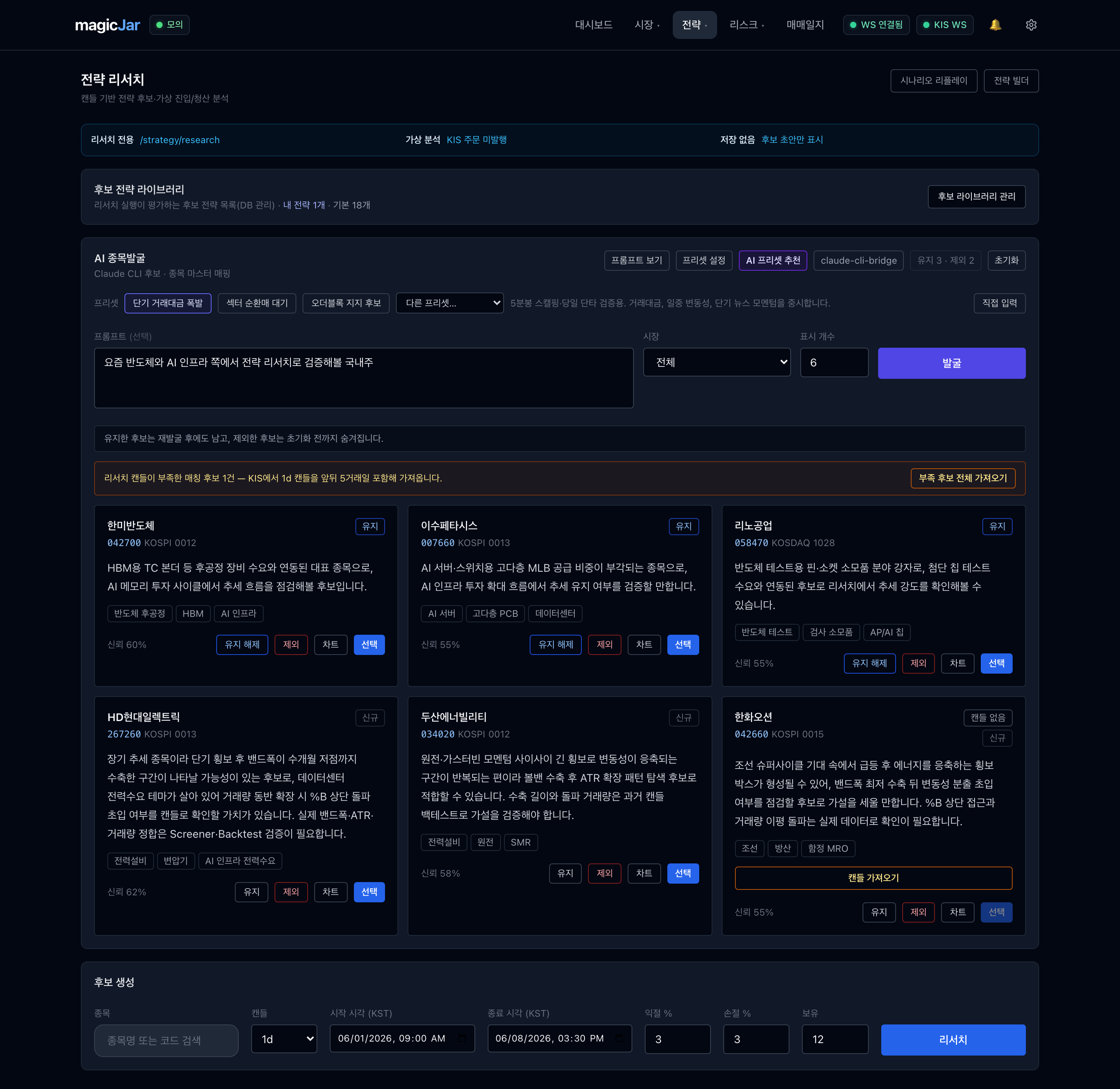Open 전략 빌더
1120x1089 pixels.
pos(1011,81)
